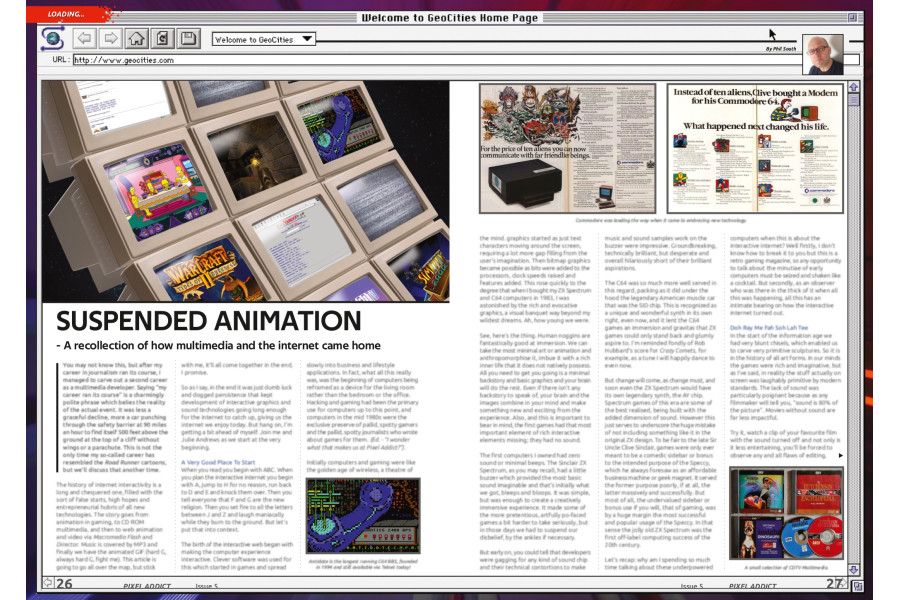
Task: Open the 'Doh Ray Me Fah Soh Lah Tee' heading link
Action: (x=769, y=328)
